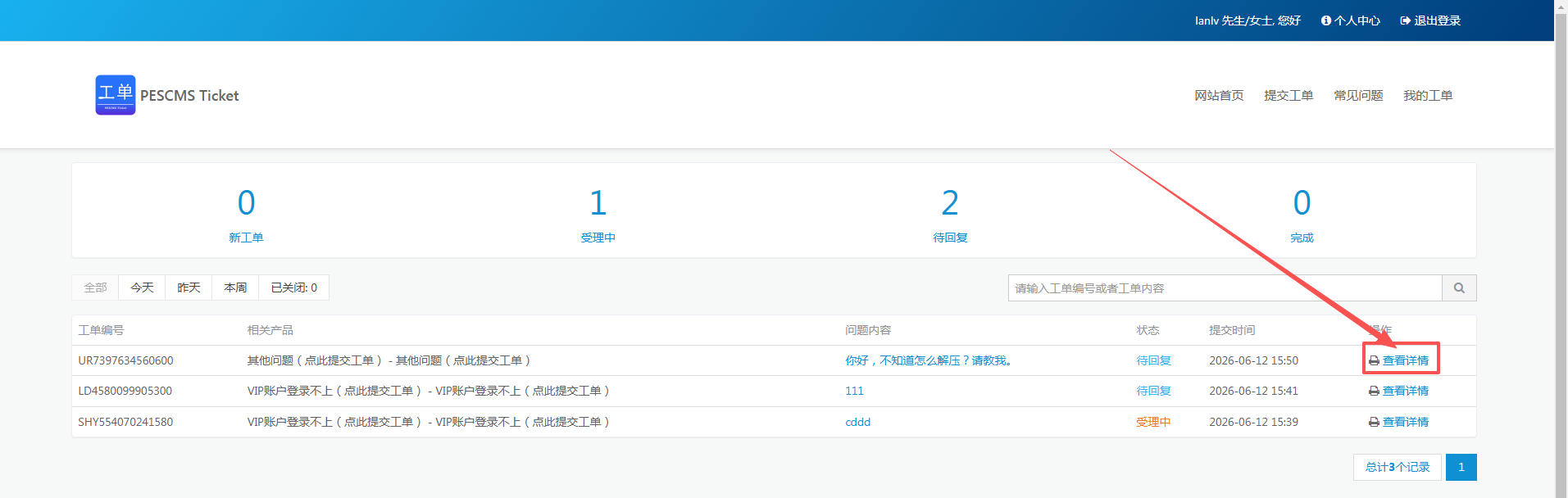1568x498 pixels.
Task: Go to 网站首页 in navigation
Action: pos(1219,95)
